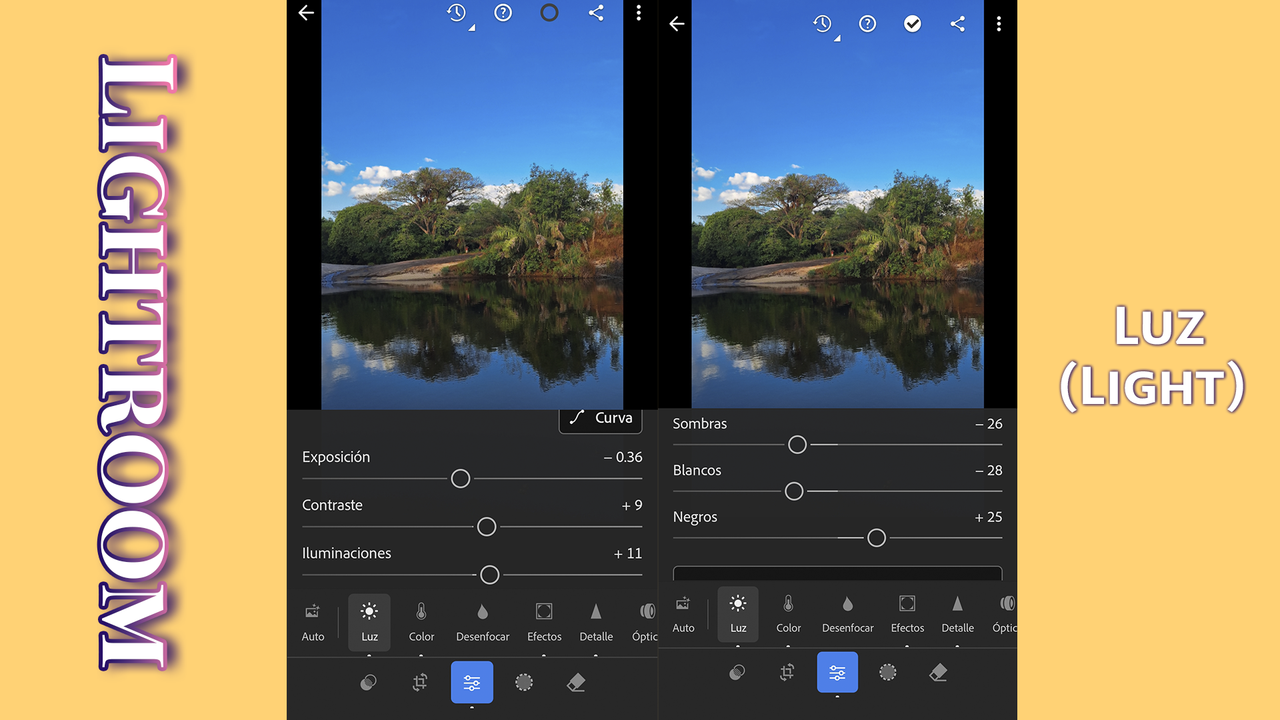The width and height of the screenshot is (1280, 720).
Task: Open three-dot menu in right screen
Action: (x=998, y=24)
